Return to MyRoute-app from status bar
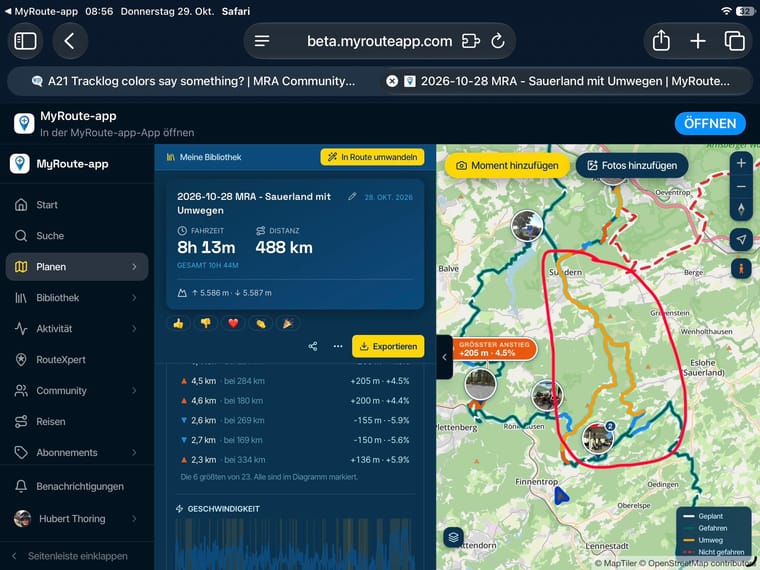Screen dimensions: 760x570 tap(41, 11)
